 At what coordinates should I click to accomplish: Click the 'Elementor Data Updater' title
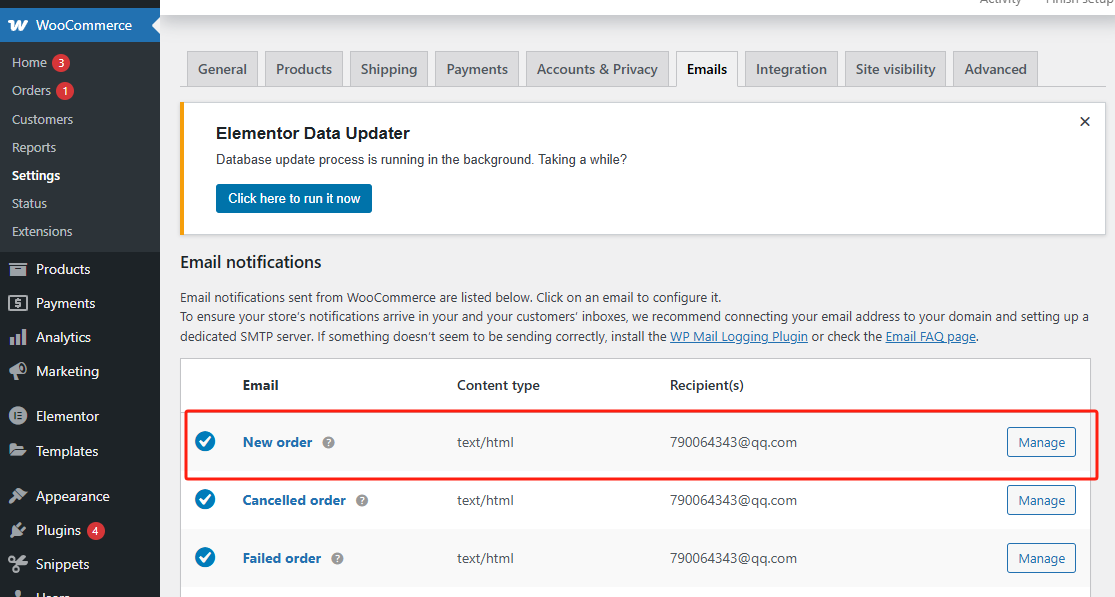click(313, 134)
